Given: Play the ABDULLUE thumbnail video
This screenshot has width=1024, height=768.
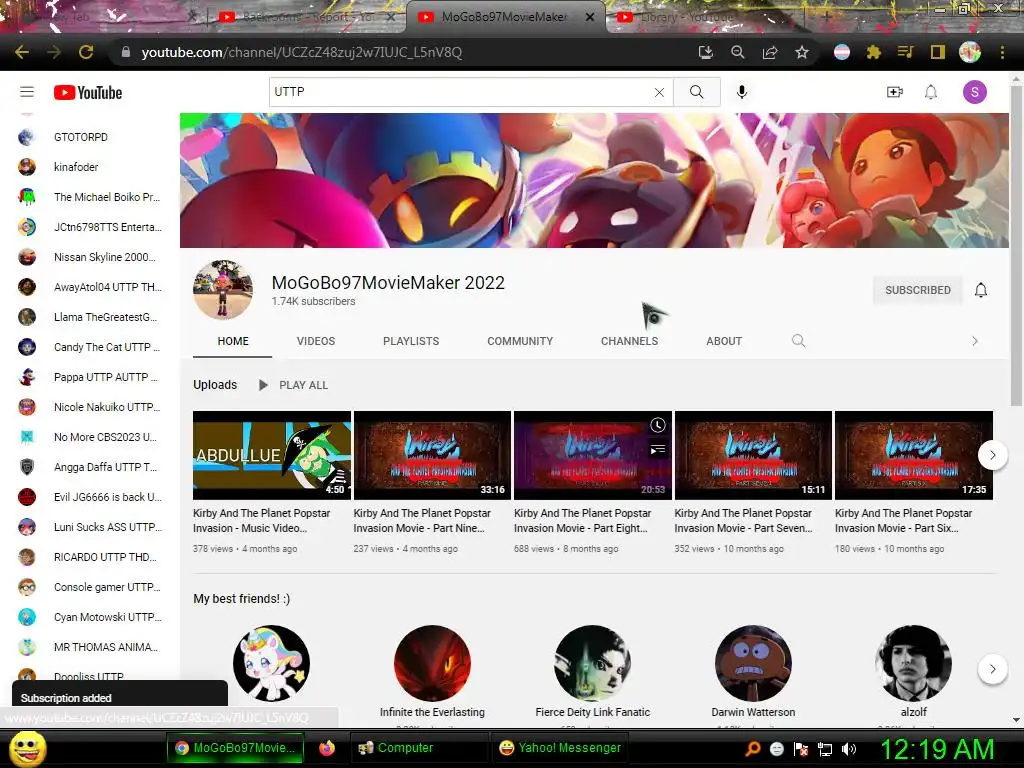Looking at the screenshot, I should point(272,455).
